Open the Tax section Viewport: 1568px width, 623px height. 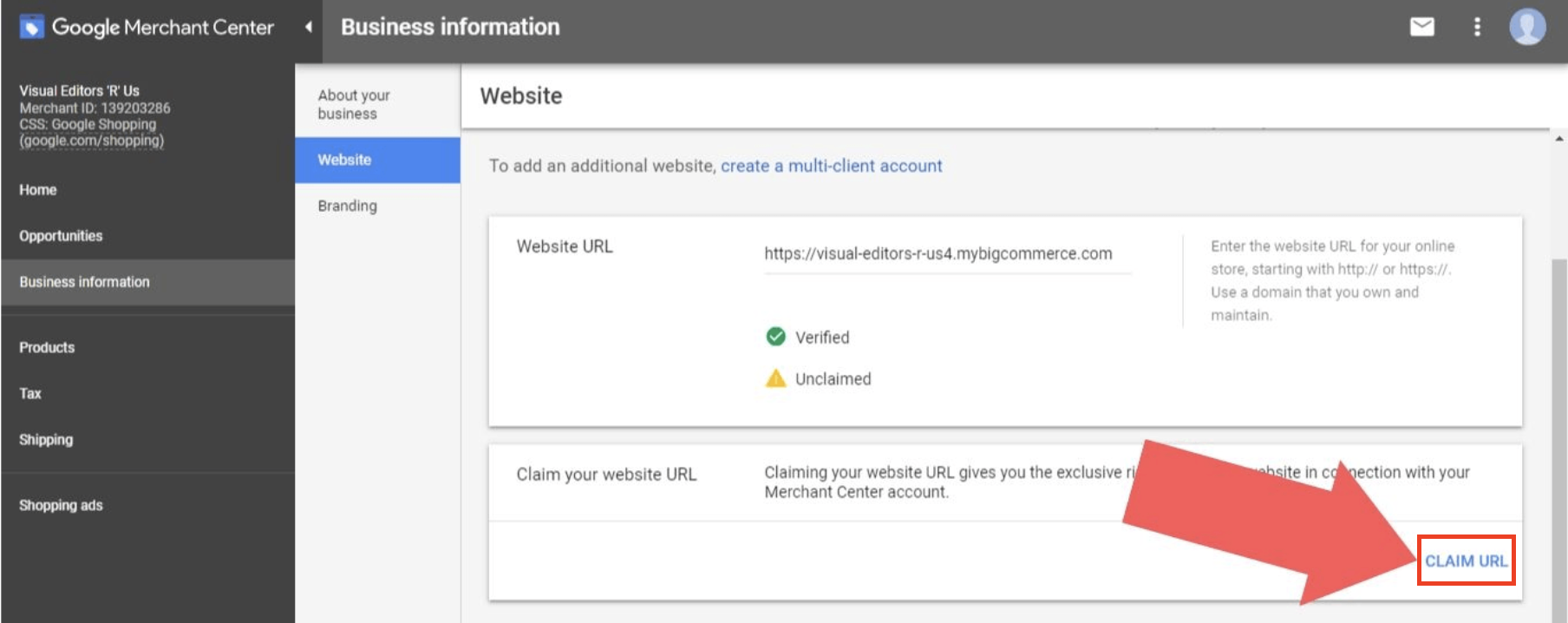[x=30, y=393]
